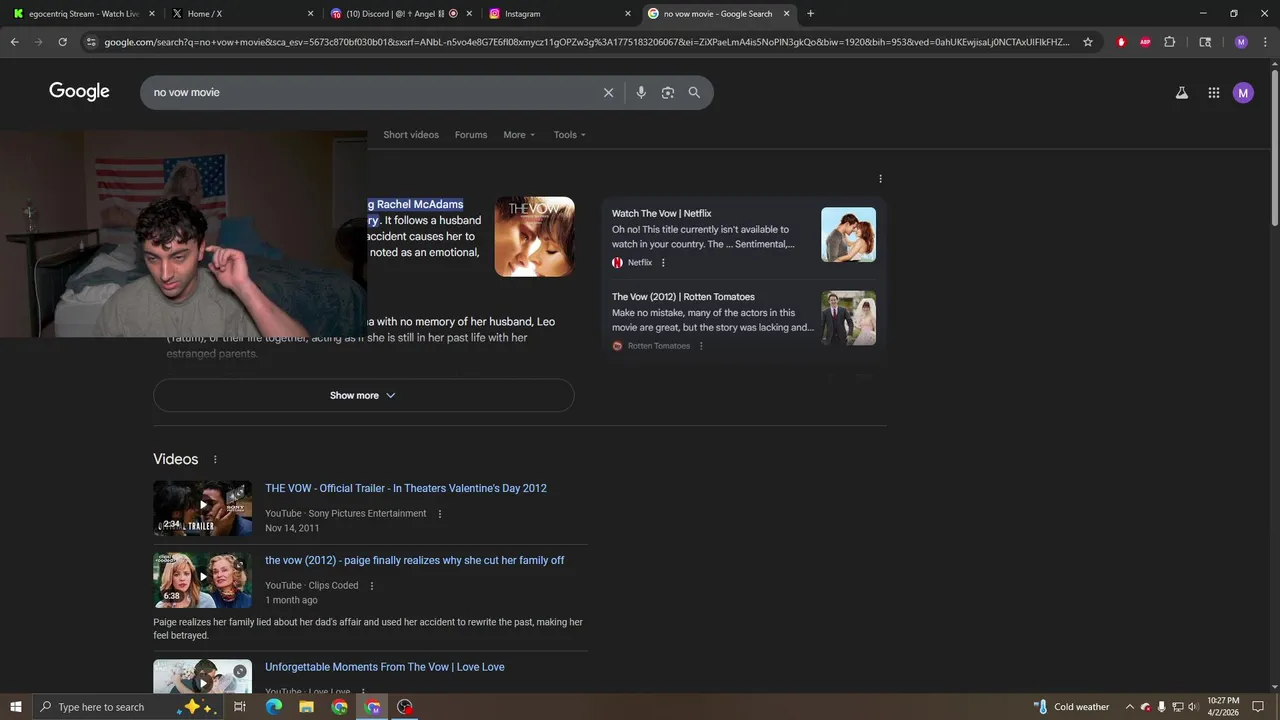The image size is (1280, 720).
Task: Open the Extensions puzzle-piece menu
Action: 1169,42
